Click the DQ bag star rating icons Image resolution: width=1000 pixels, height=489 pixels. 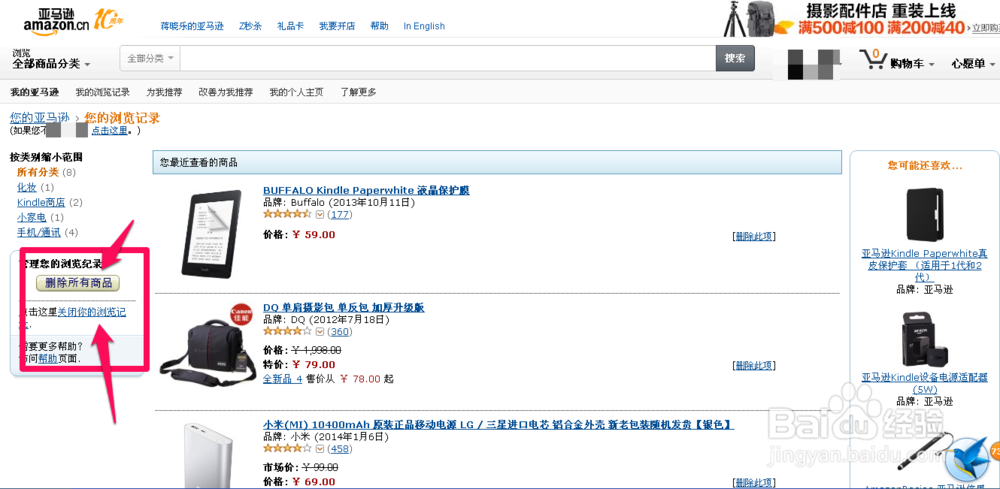pos(288,332)
